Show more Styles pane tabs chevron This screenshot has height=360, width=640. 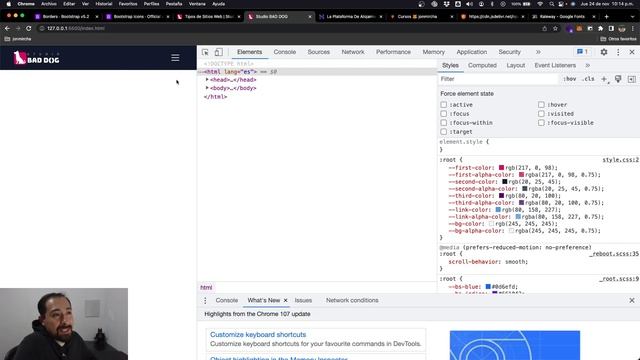587,65
